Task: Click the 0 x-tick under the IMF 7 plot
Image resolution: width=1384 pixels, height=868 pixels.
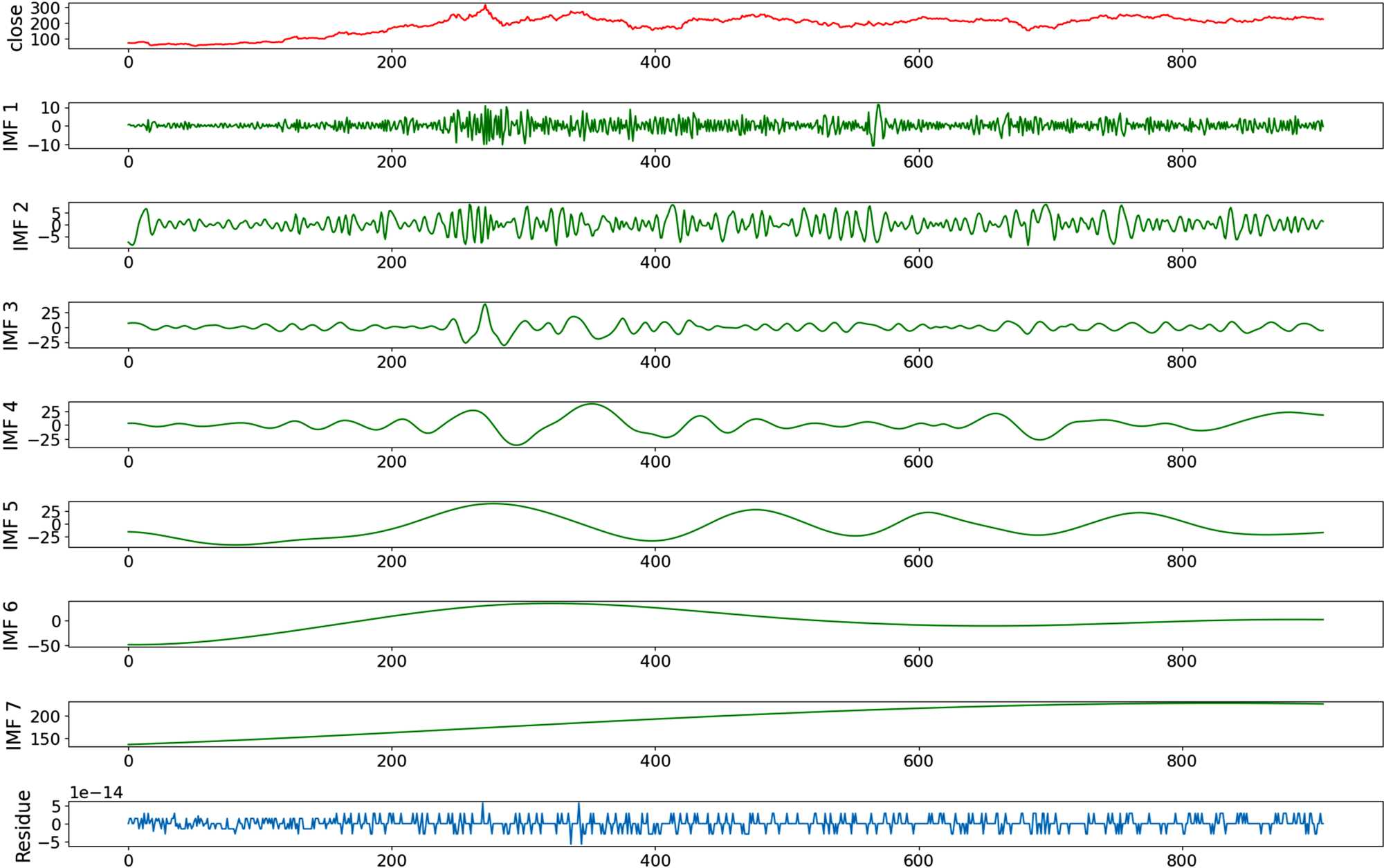Action: point(129,761)
